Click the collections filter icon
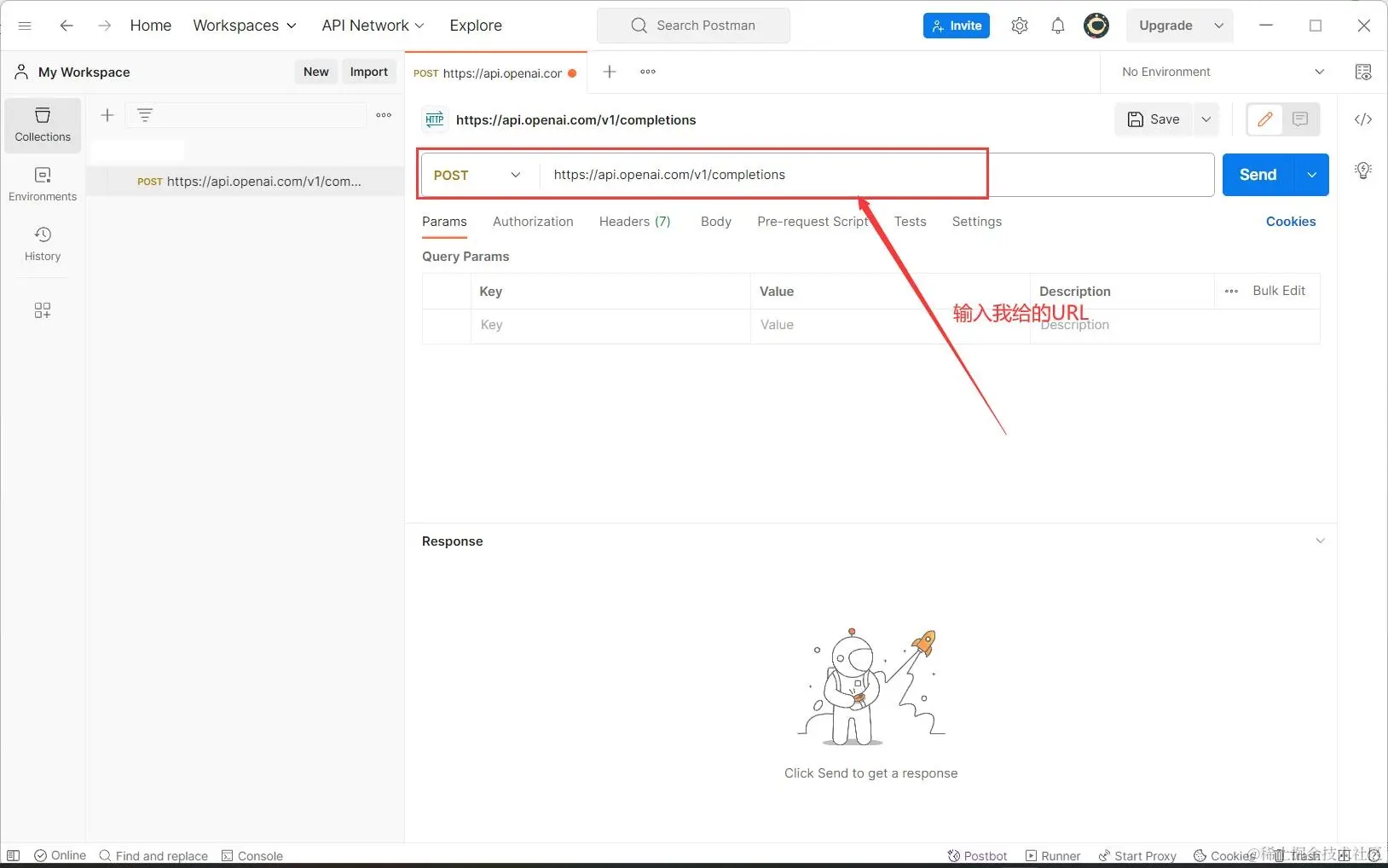 point(145,115)
